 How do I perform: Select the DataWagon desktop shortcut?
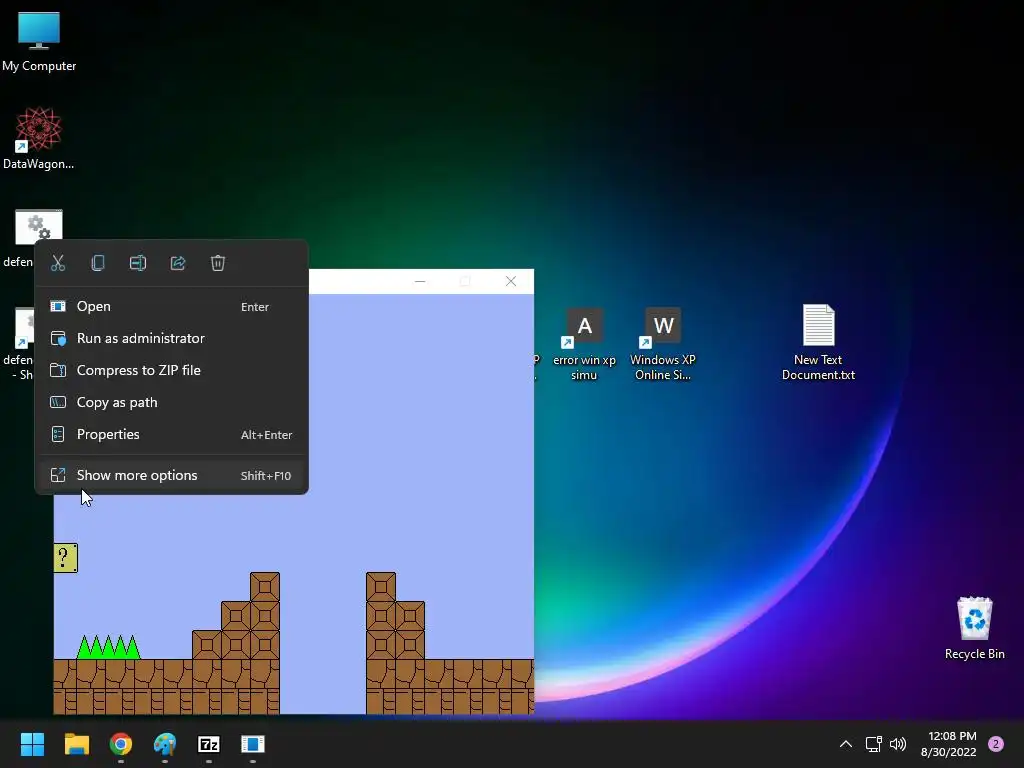pyautogui.click(x=39, y=138)
